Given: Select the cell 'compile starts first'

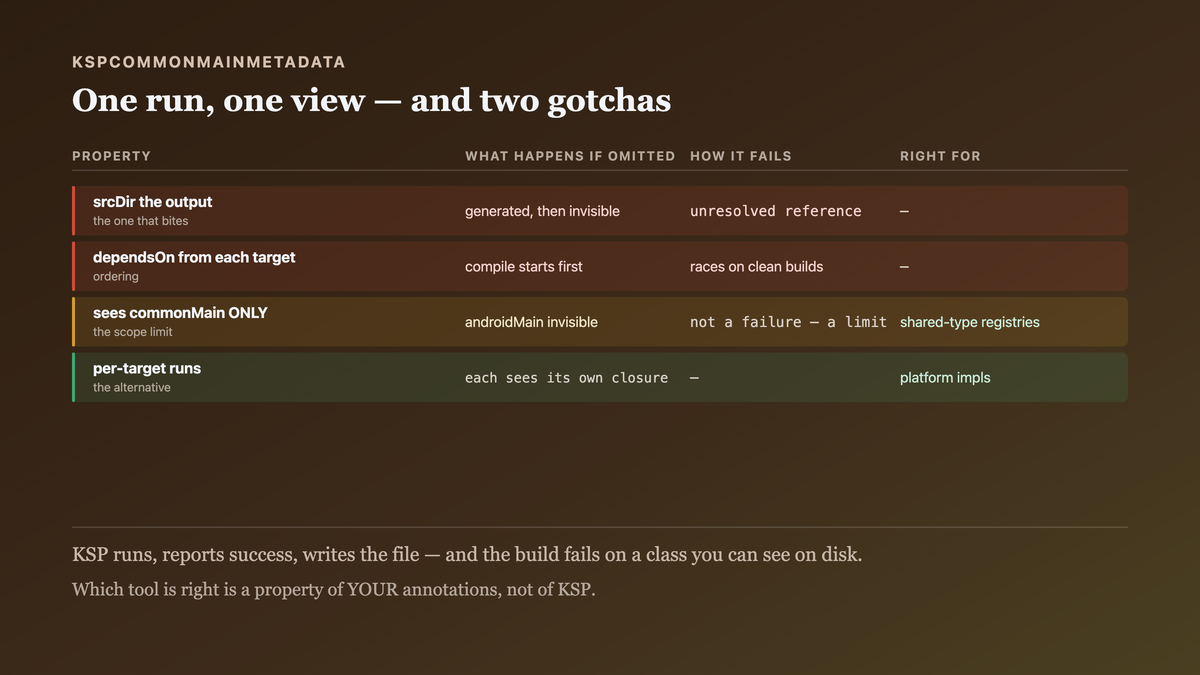Looking at the screenshot, I should point(524,267).
